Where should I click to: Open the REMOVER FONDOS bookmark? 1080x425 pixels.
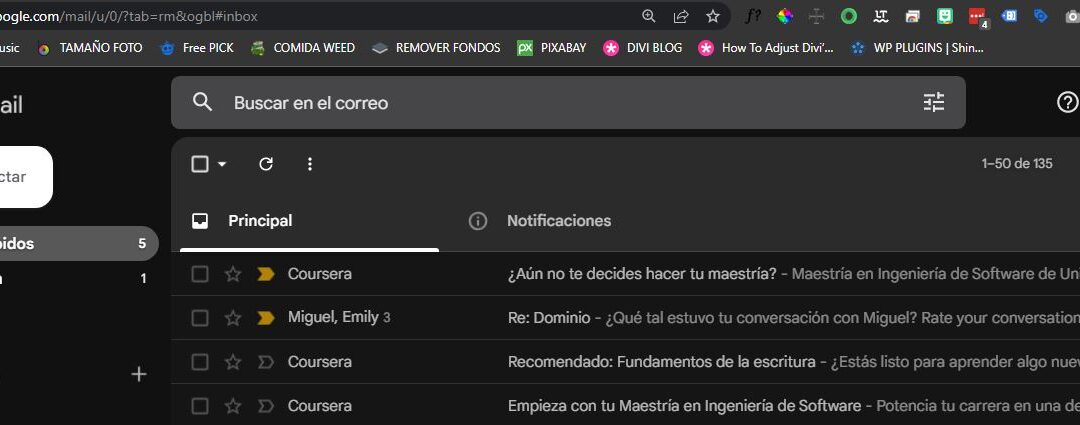(x=436, y=47)
